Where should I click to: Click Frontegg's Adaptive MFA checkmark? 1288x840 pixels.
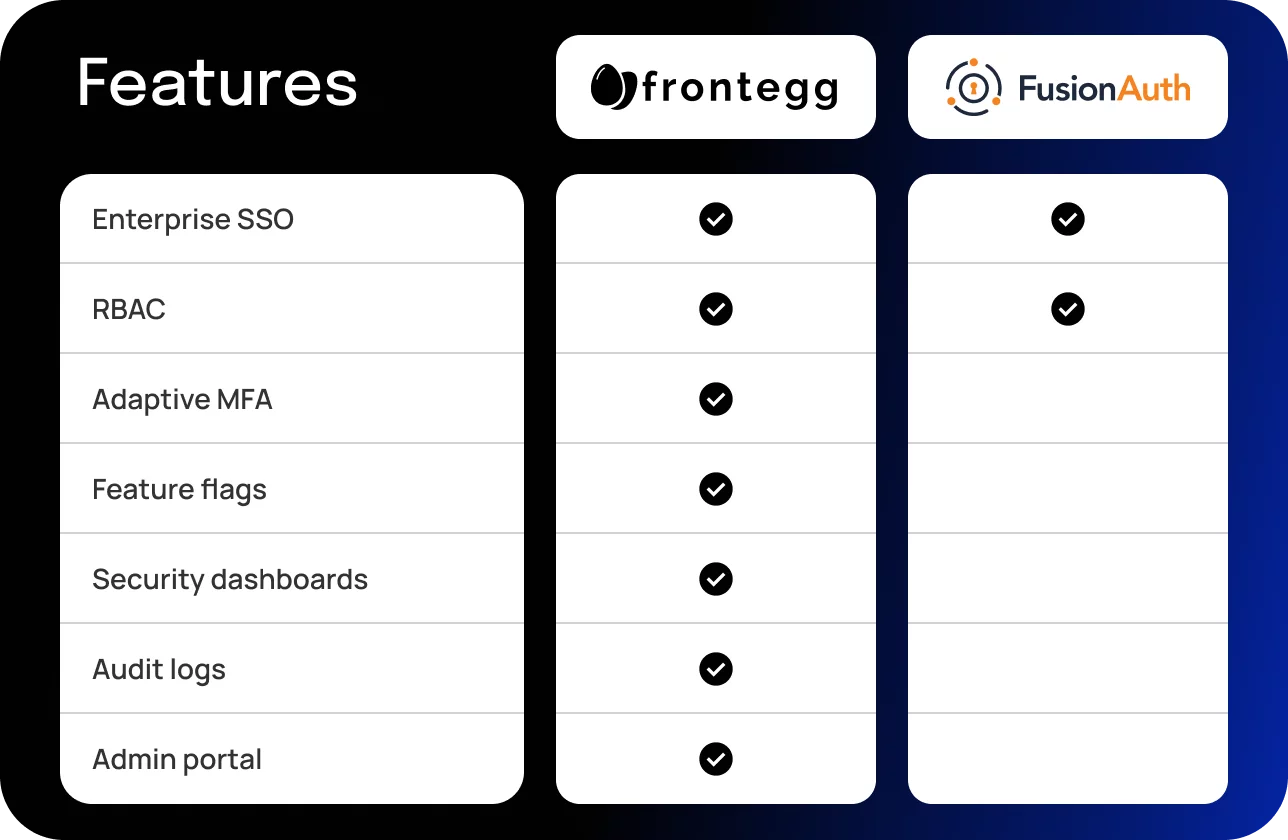coord(716,399)
